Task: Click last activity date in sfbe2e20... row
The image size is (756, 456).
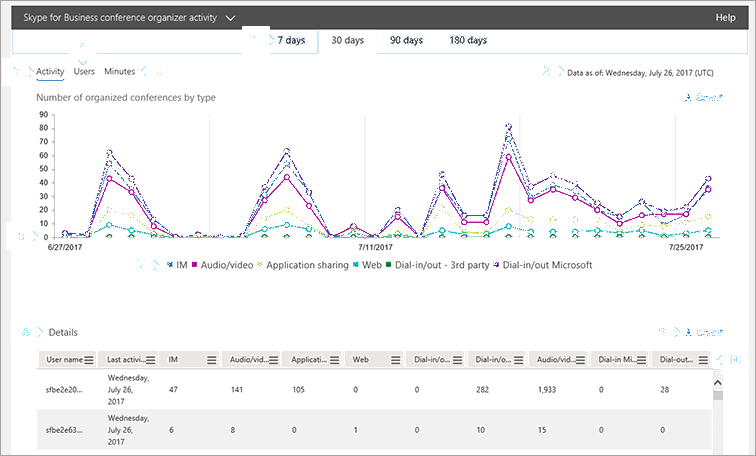Action: [x=128, y=389]
